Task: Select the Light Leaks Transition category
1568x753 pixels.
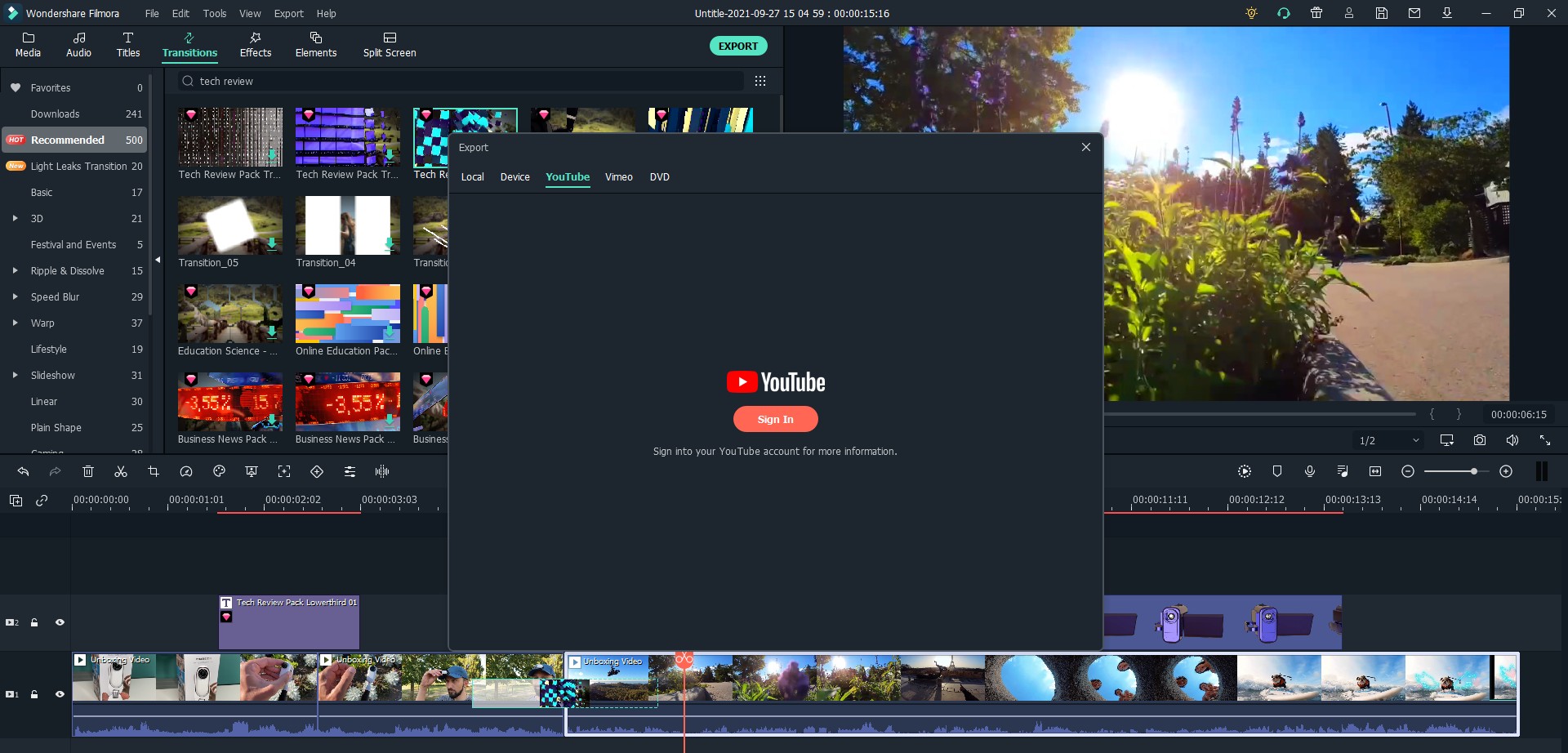Action: [x=74, y=166]
